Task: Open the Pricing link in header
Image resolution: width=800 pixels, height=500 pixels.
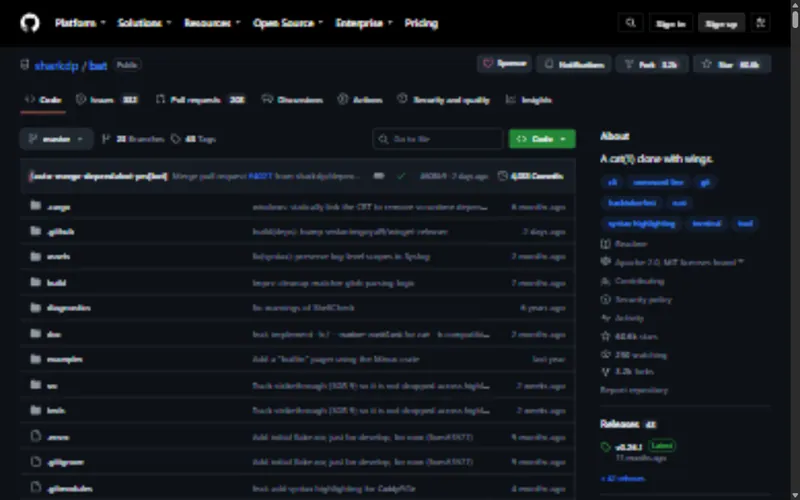Action: [x=421, y=23]
